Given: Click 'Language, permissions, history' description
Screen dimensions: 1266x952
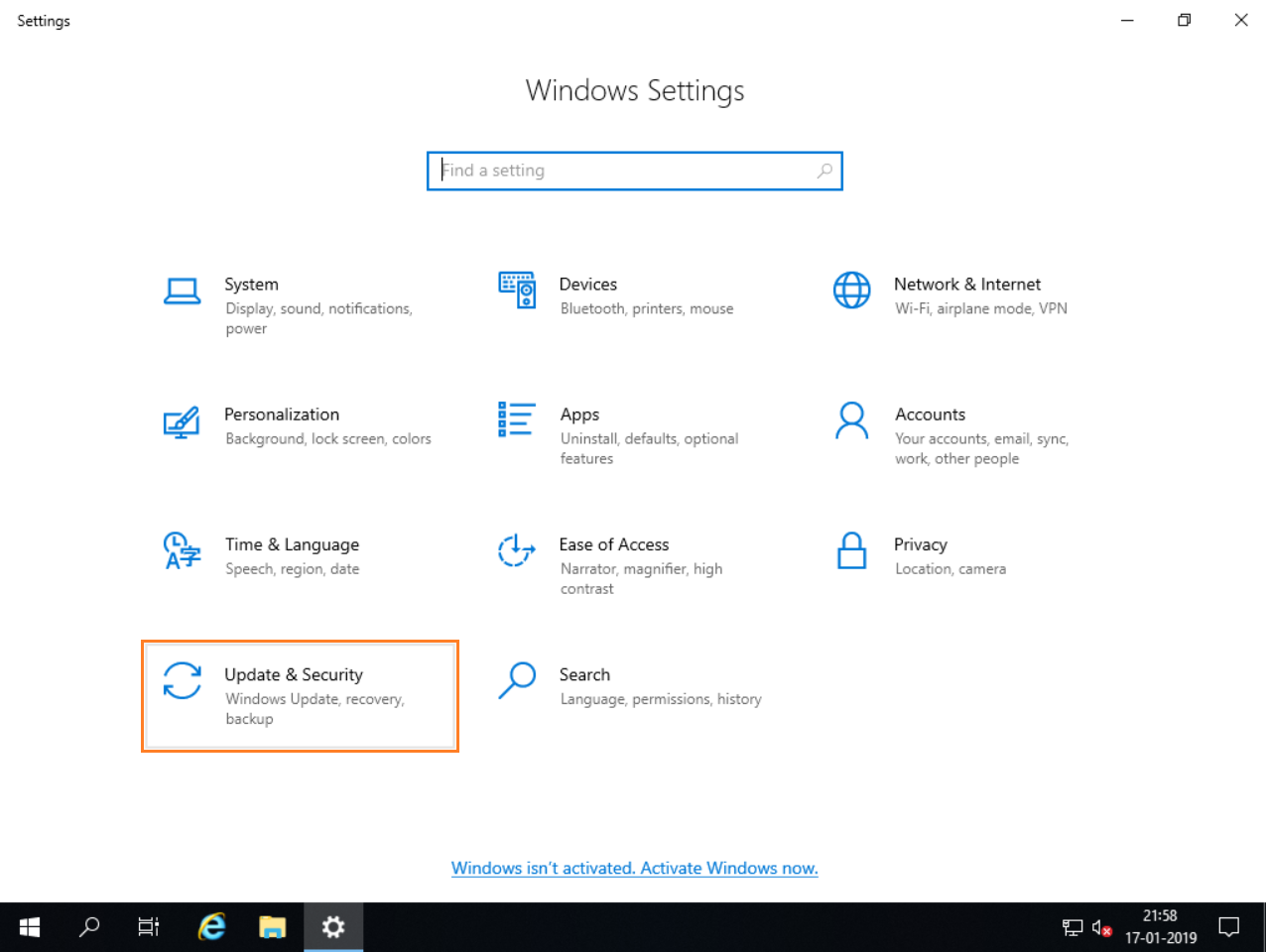Looking at the screenshot, I should (x=661, y=698).
